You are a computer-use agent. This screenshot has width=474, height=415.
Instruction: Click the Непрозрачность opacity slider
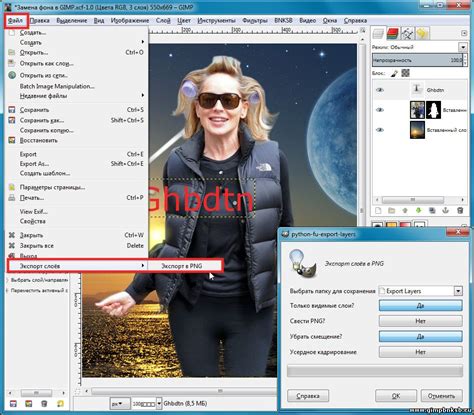417,60
